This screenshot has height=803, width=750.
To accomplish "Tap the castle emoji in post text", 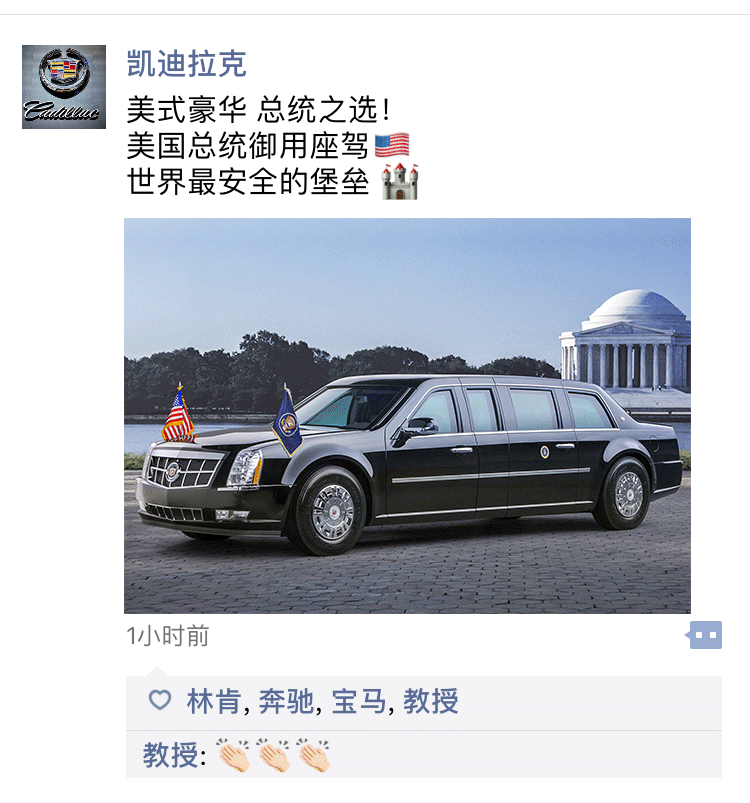I will (400, 181).
